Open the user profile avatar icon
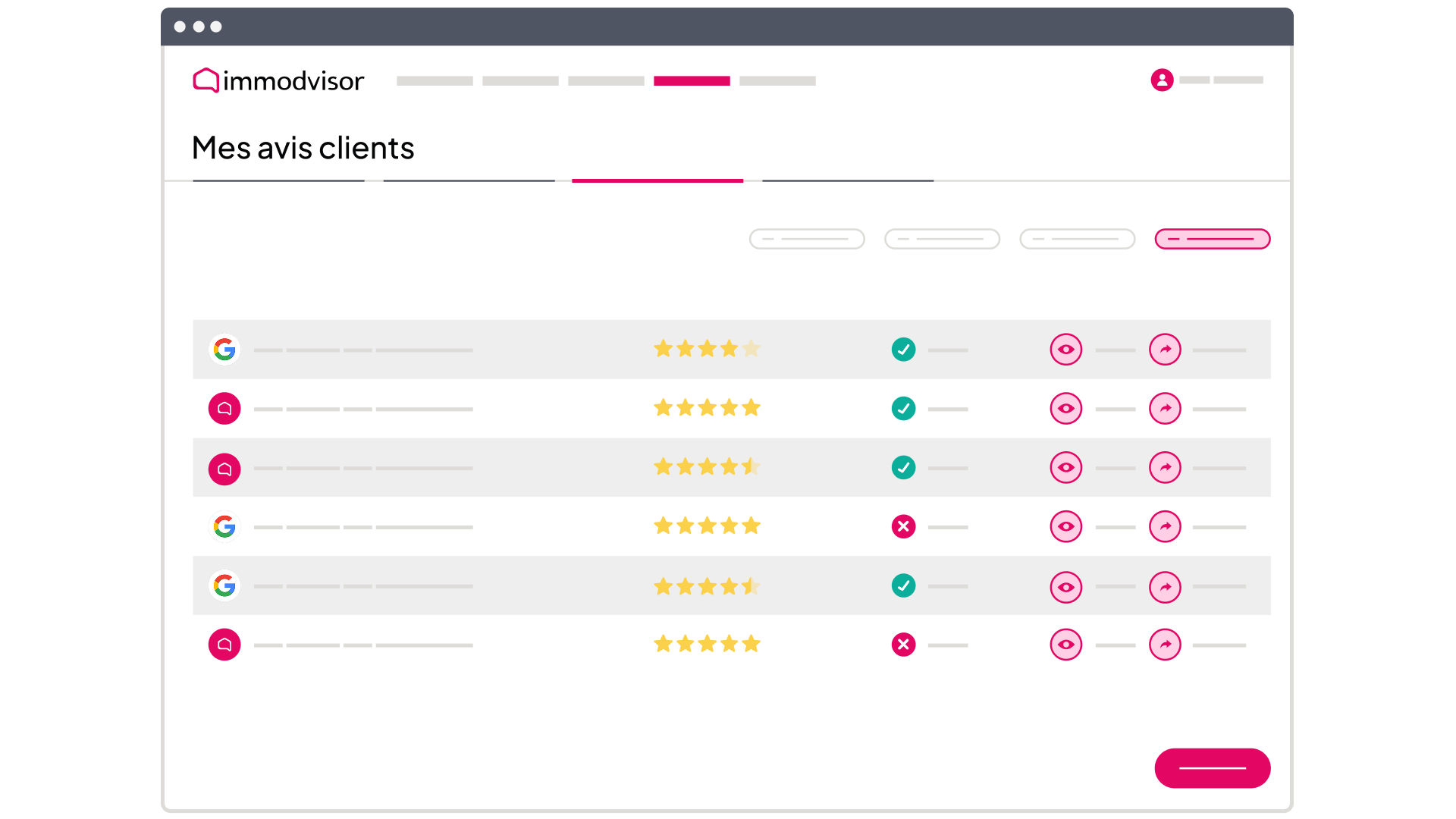Screen dimensions: 1456x819 pyautogui.click(x=1162, y=80)
